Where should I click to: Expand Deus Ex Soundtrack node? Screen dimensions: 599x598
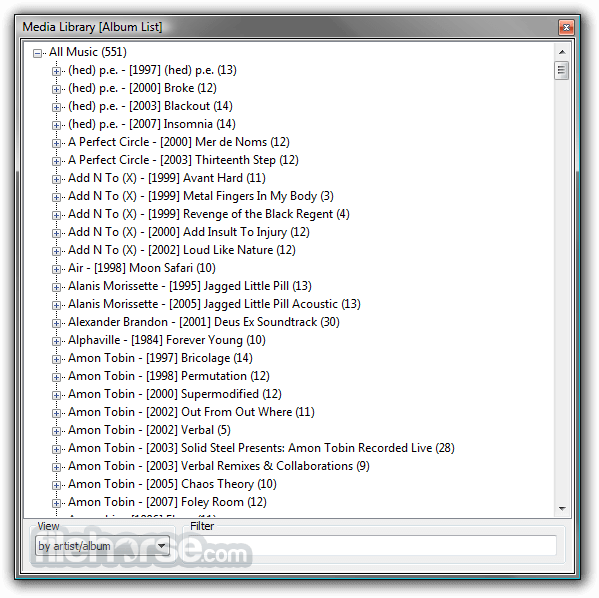click(56, 323)
